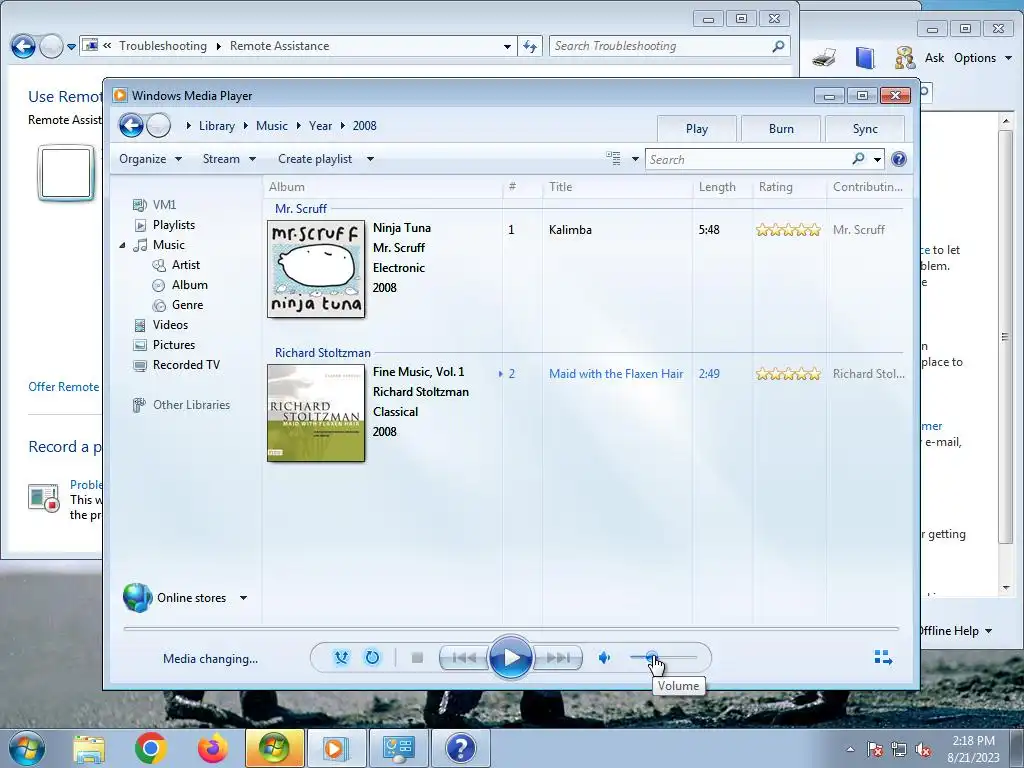Screen dimensions: 1024x768
Task: Select Playlists in navigation pane
Action: (x=174, y=225)
